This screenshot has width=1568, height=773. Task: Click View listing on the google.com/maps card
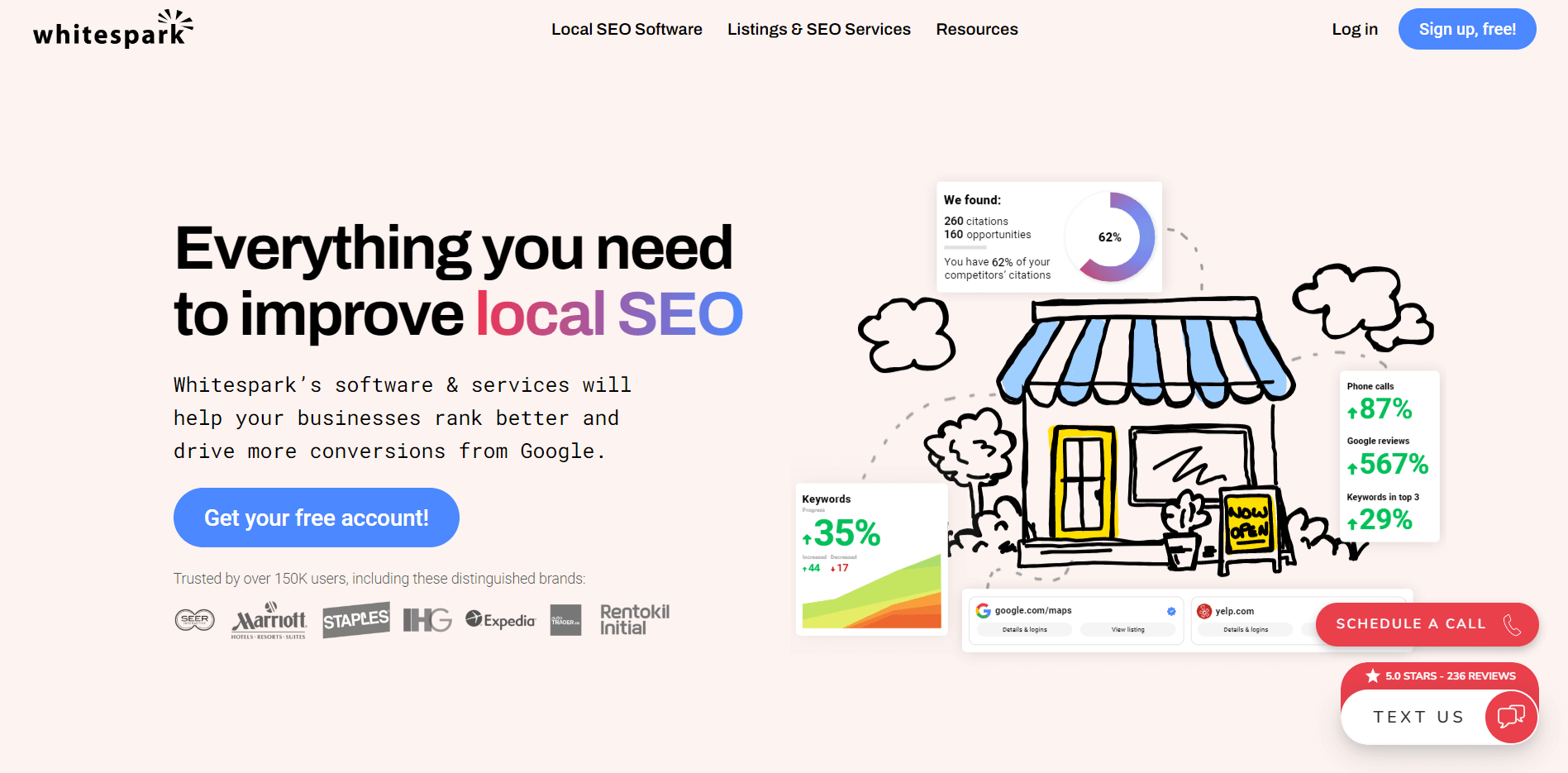tap(1129, 629)
